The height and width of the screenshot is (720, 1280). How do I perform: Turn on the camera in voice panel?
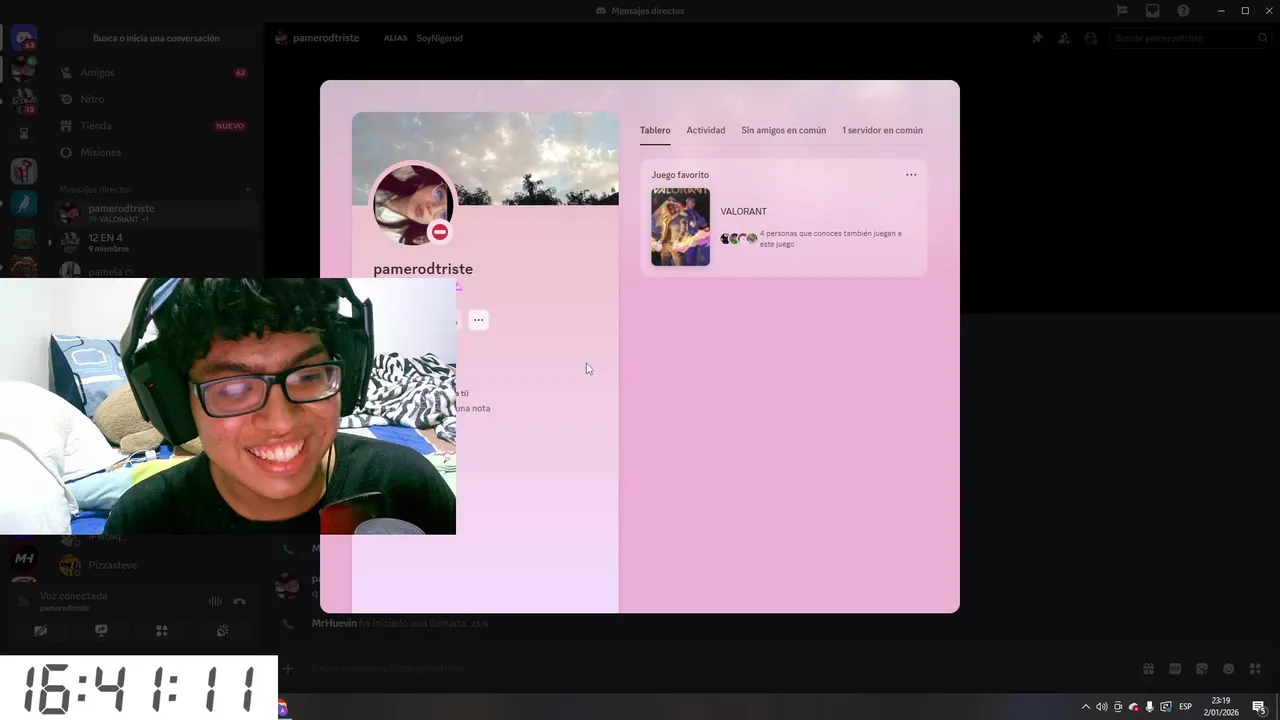[40, 631]
